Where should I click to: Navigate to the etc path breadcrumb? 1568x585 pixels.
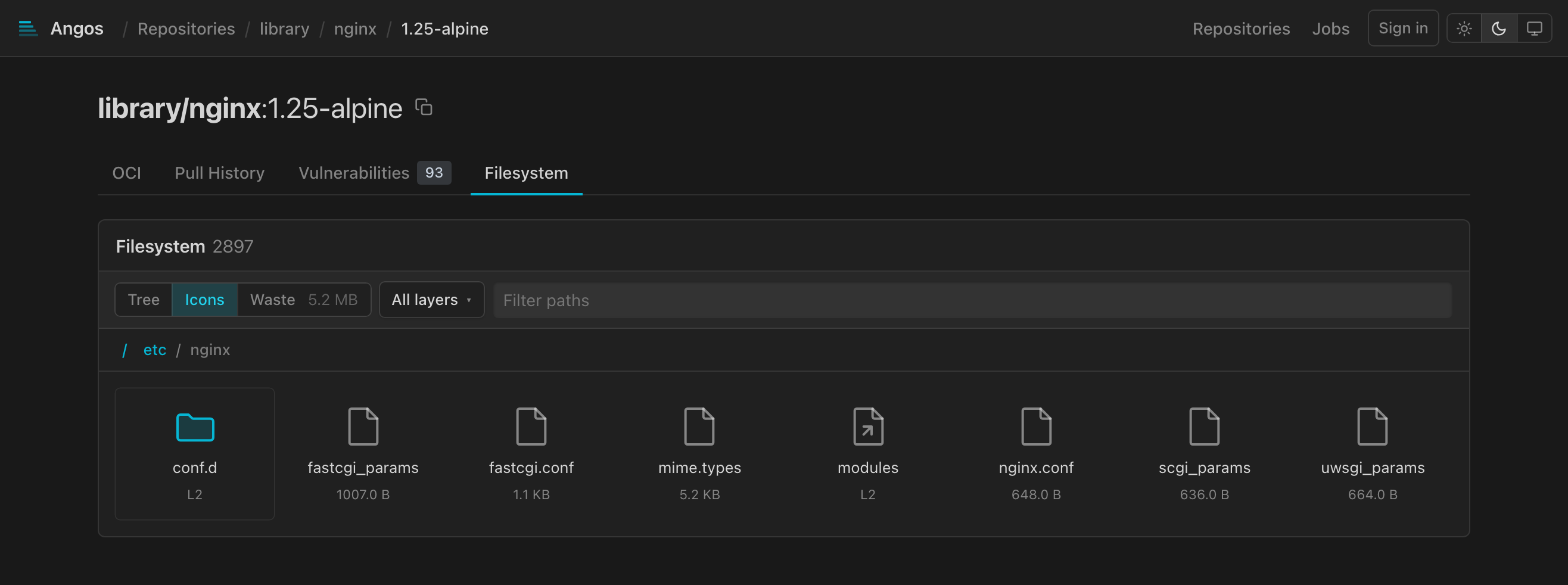pos(155,350)
